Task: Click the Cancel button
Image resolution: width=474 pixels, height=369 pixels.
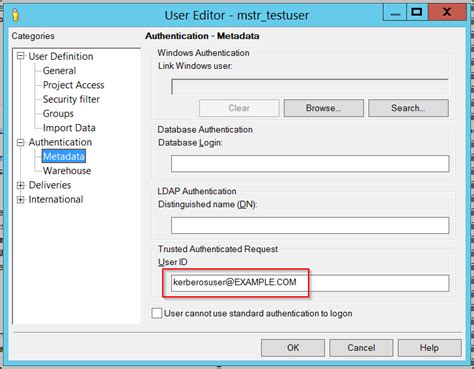Action: tap(361, 348)
